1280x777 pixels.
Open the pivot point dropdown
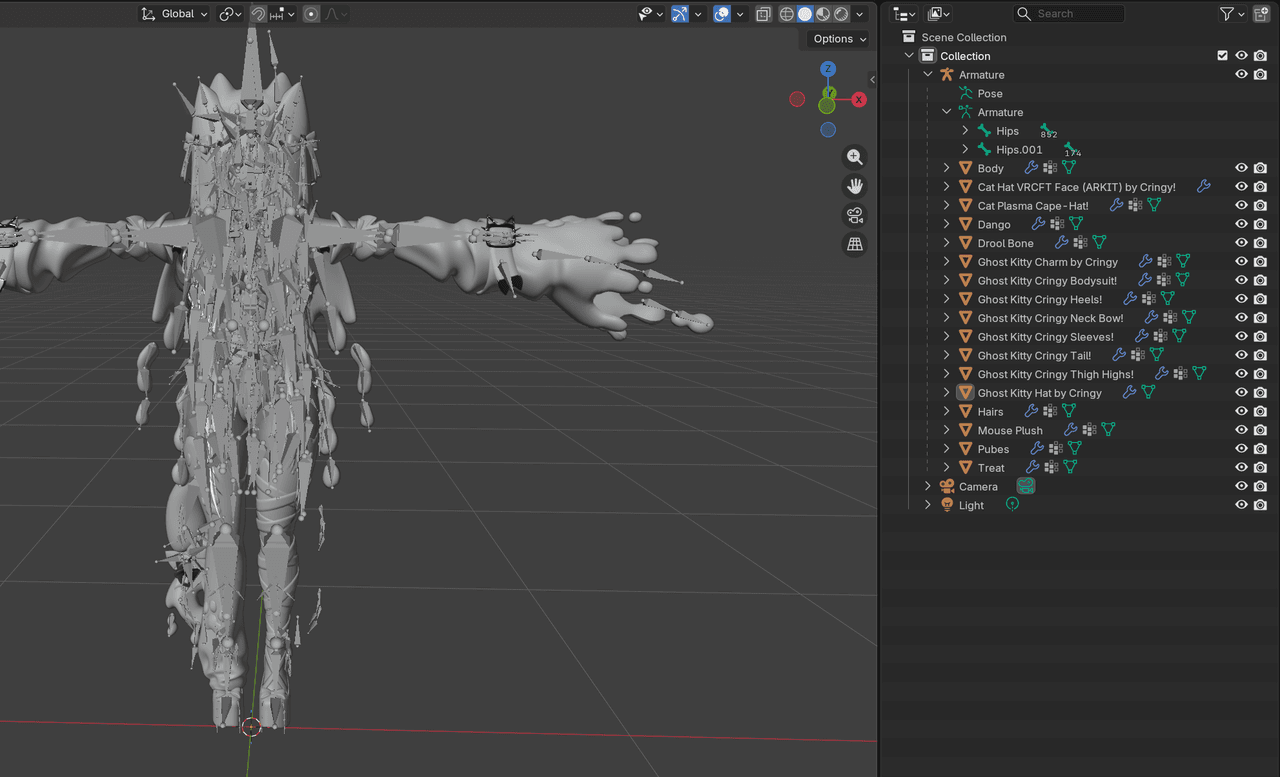coord(231,14)
